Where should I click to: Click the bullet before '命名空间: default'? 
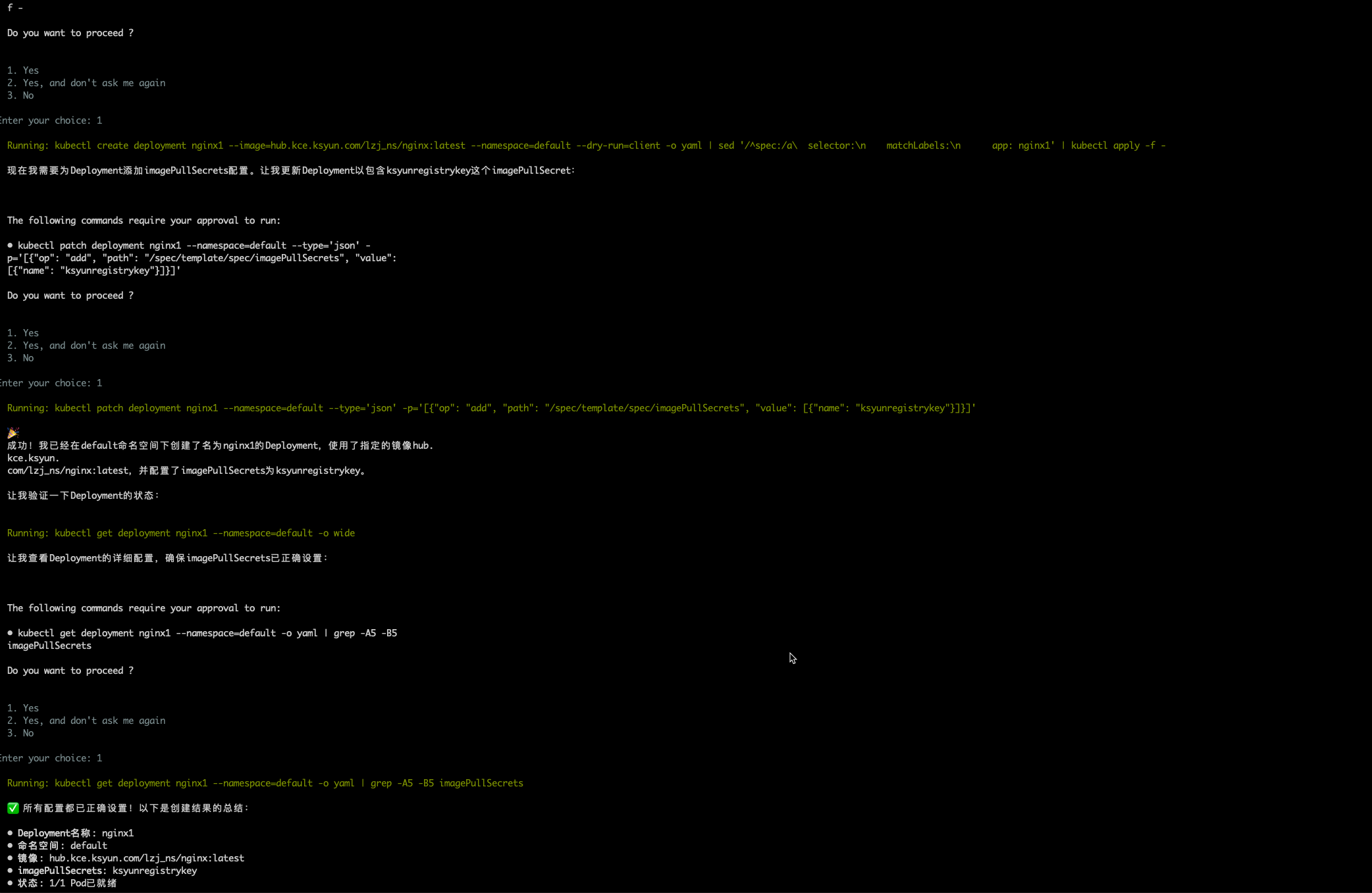(x=10, y=845)
